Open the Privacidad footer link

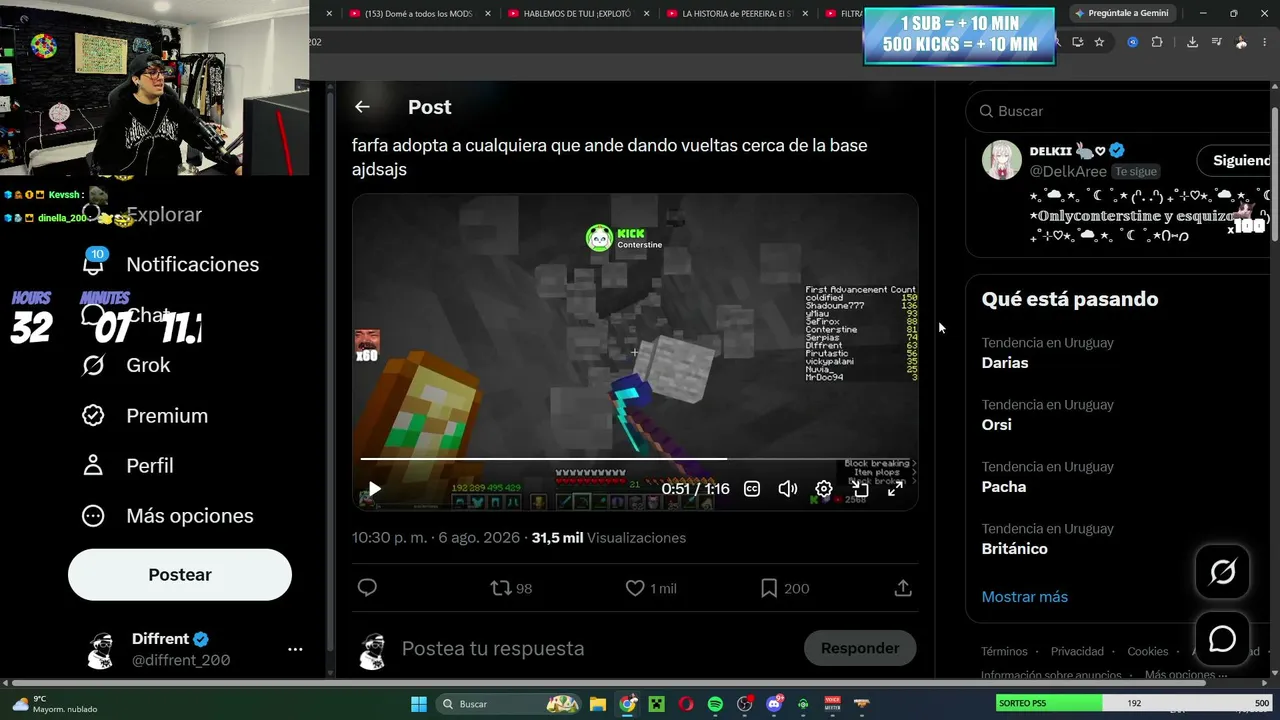(x=1077, y=651)
